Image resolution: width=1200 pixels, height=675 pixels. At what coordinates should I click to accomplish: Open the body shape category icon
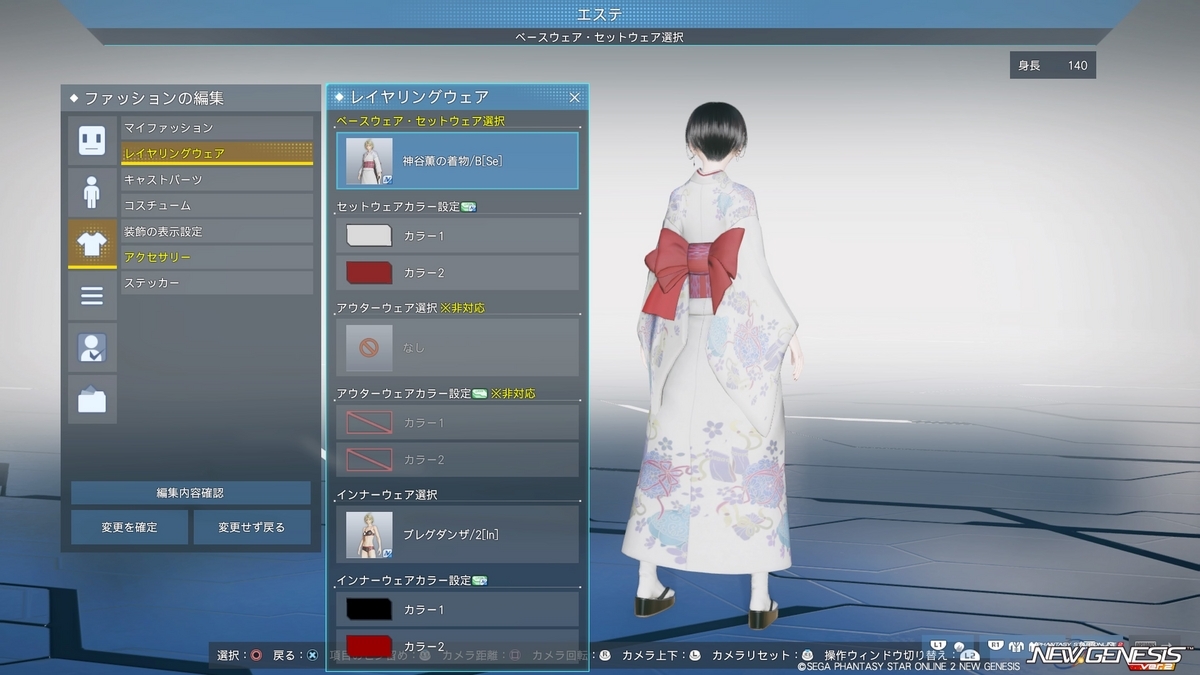click(92, 192)
